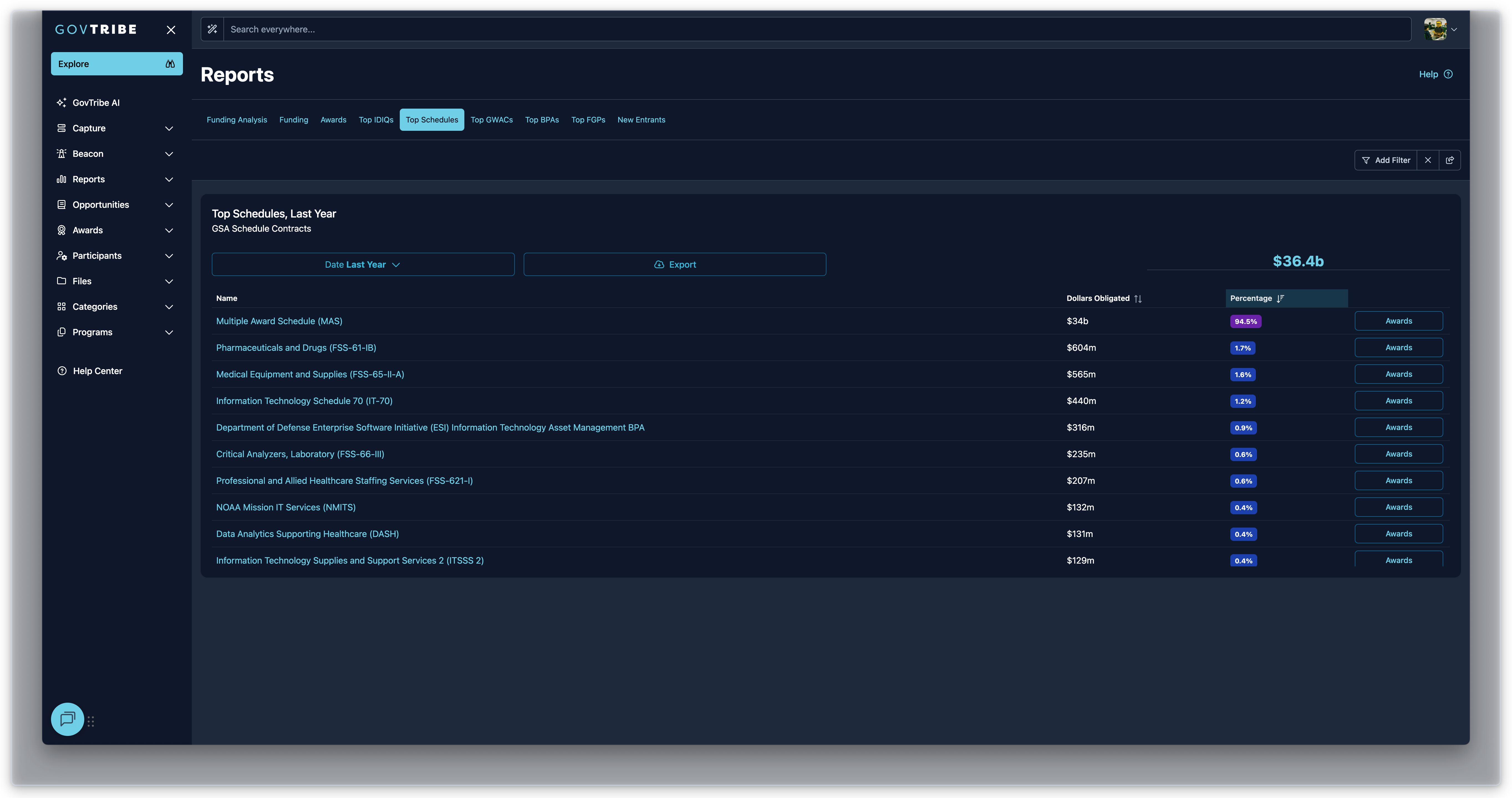1512x798 pixels.
Task: Switch to the Top BPAs tab
Action: tap(542, 120)
